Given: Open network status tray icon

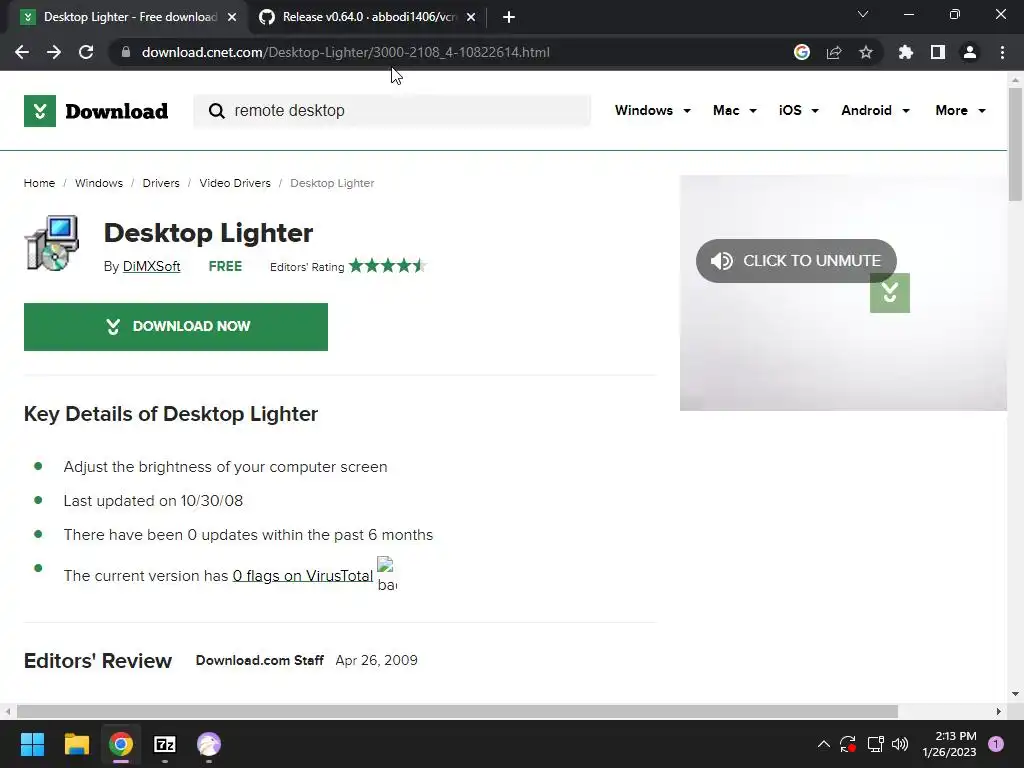Looking at the screenshot, I should 875,744.
